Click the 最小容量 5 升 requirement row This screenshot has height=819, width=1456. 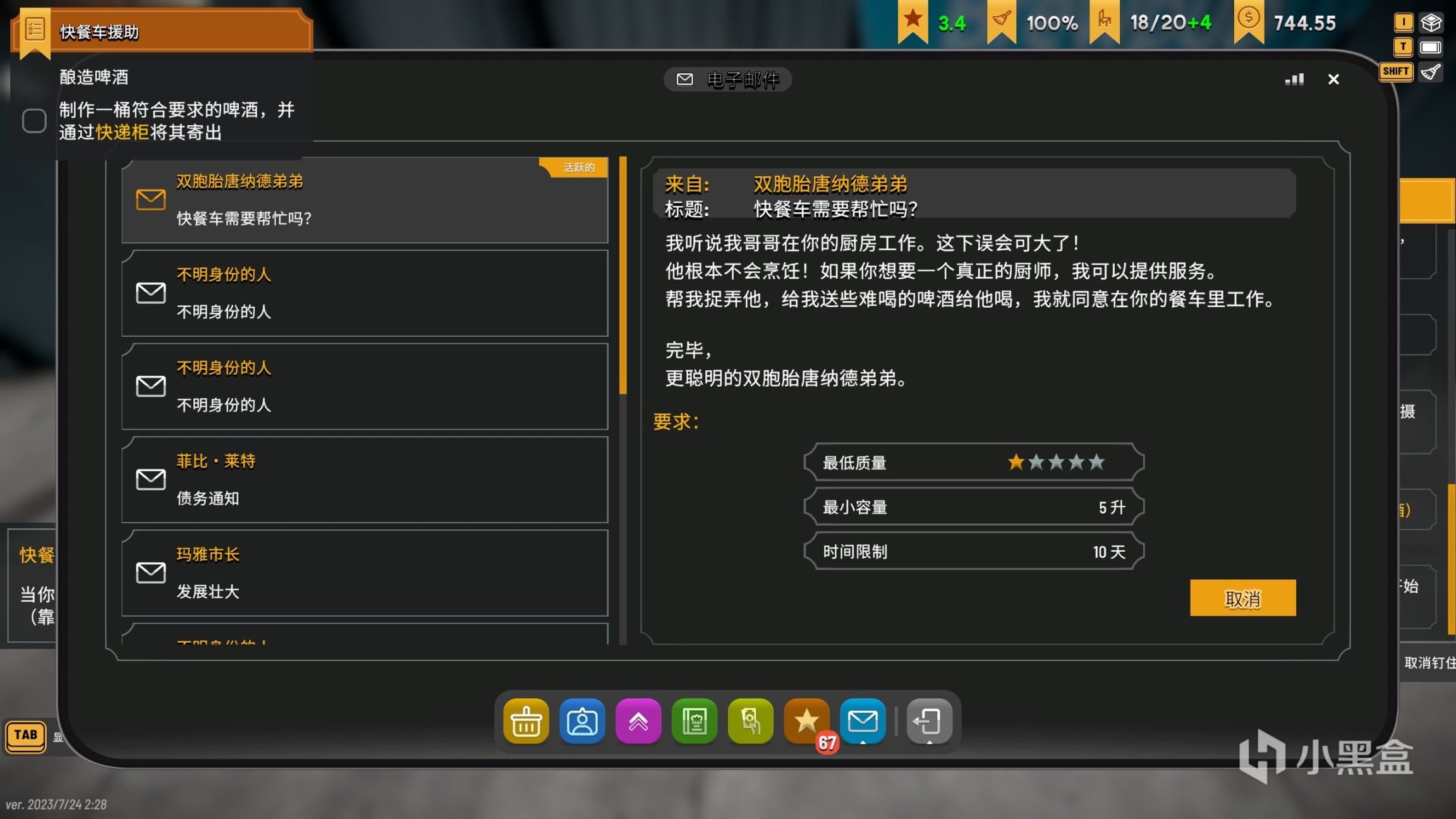974,507
